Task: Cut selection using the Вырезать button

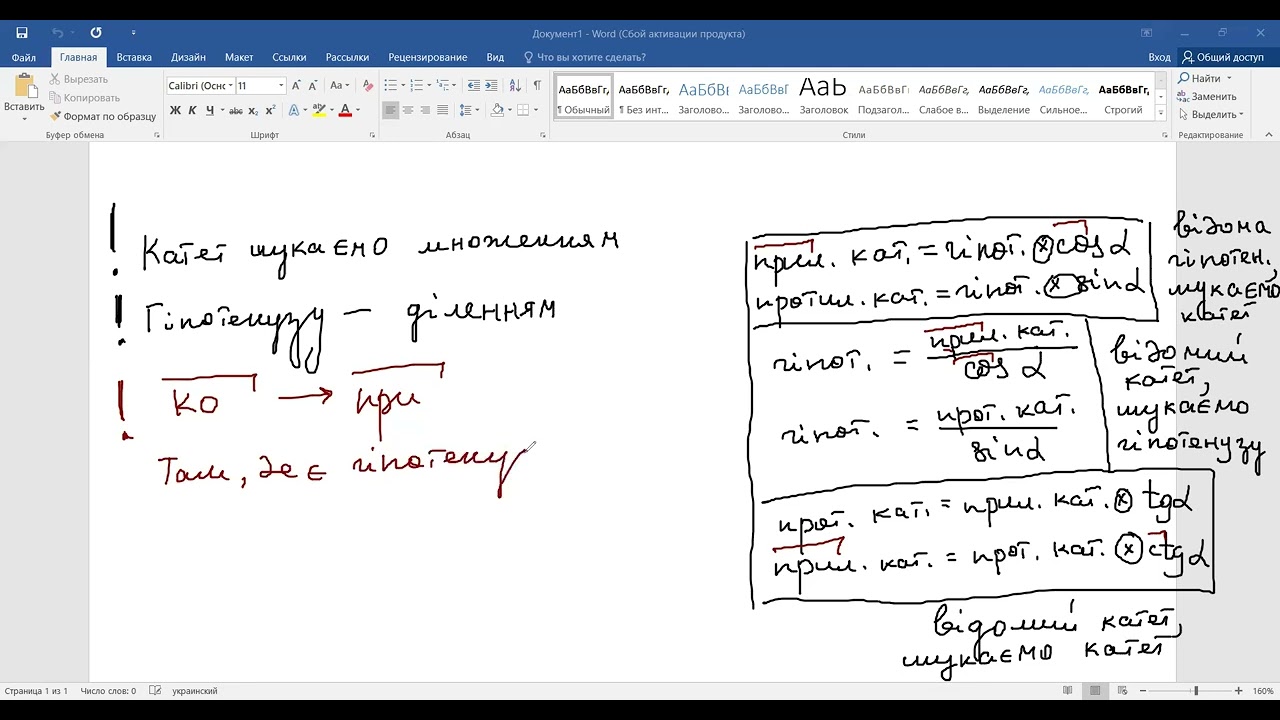Action: [x=78, y=79]
